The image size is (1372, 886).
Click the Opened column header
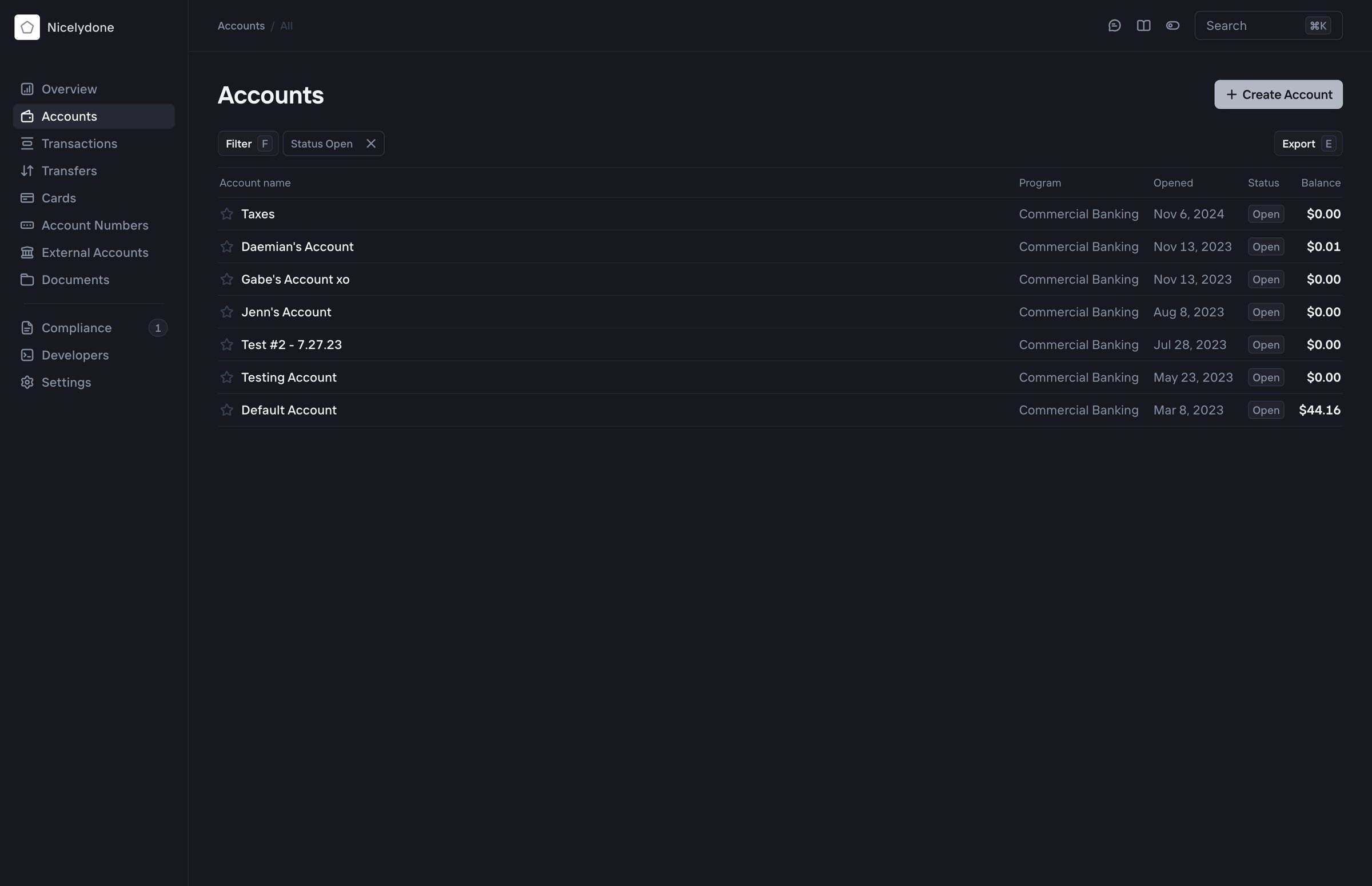(x=1172, y=183)
